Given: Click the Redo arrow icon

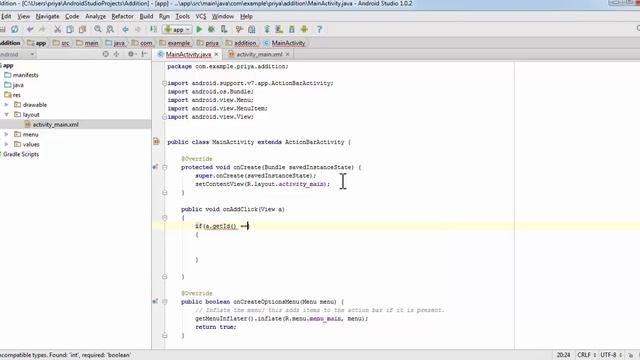Looking at the screenshot, I should pyautogui.click(x=42, y=29).
